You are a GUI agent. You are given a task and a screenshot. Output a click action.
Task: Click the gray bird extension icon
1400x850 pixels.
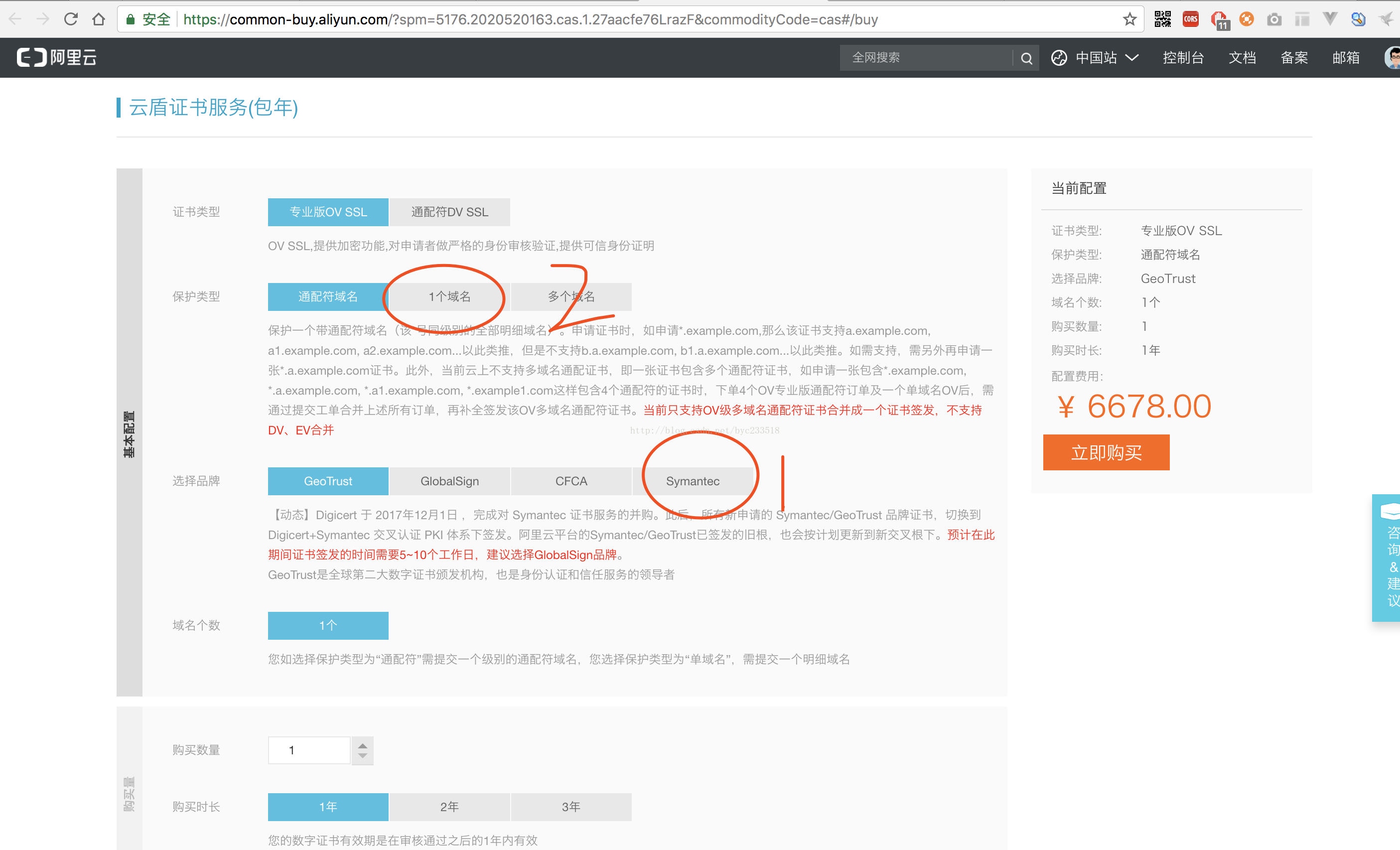coord(1387,19)
